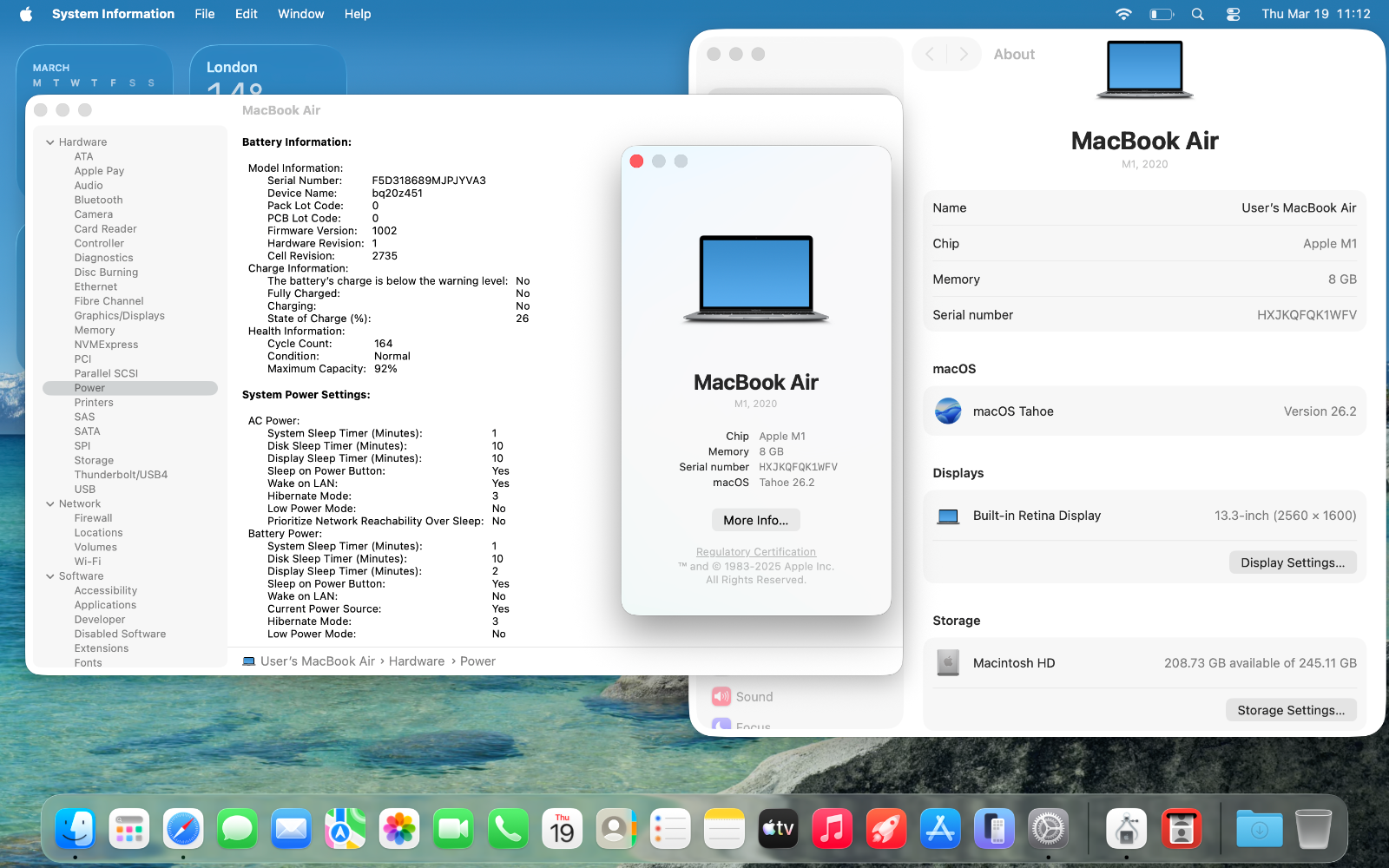Open Reminders from the Dock
Image resolution: width=1389 pixels, height=868 pixels.
pos(670,829)
